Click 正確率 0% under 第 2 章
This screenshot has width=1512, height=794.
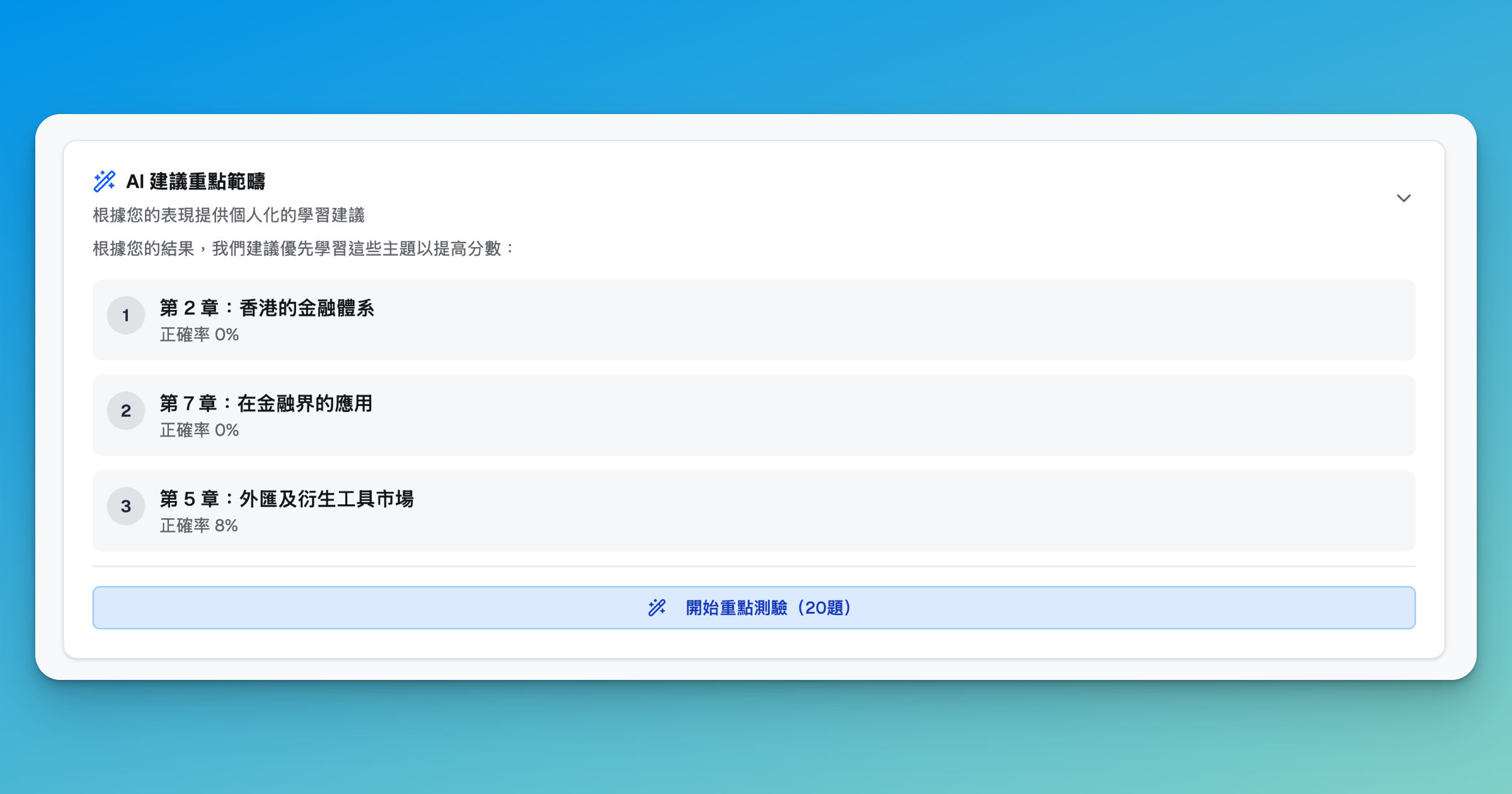pyautogui.click(x=199, y=335)
